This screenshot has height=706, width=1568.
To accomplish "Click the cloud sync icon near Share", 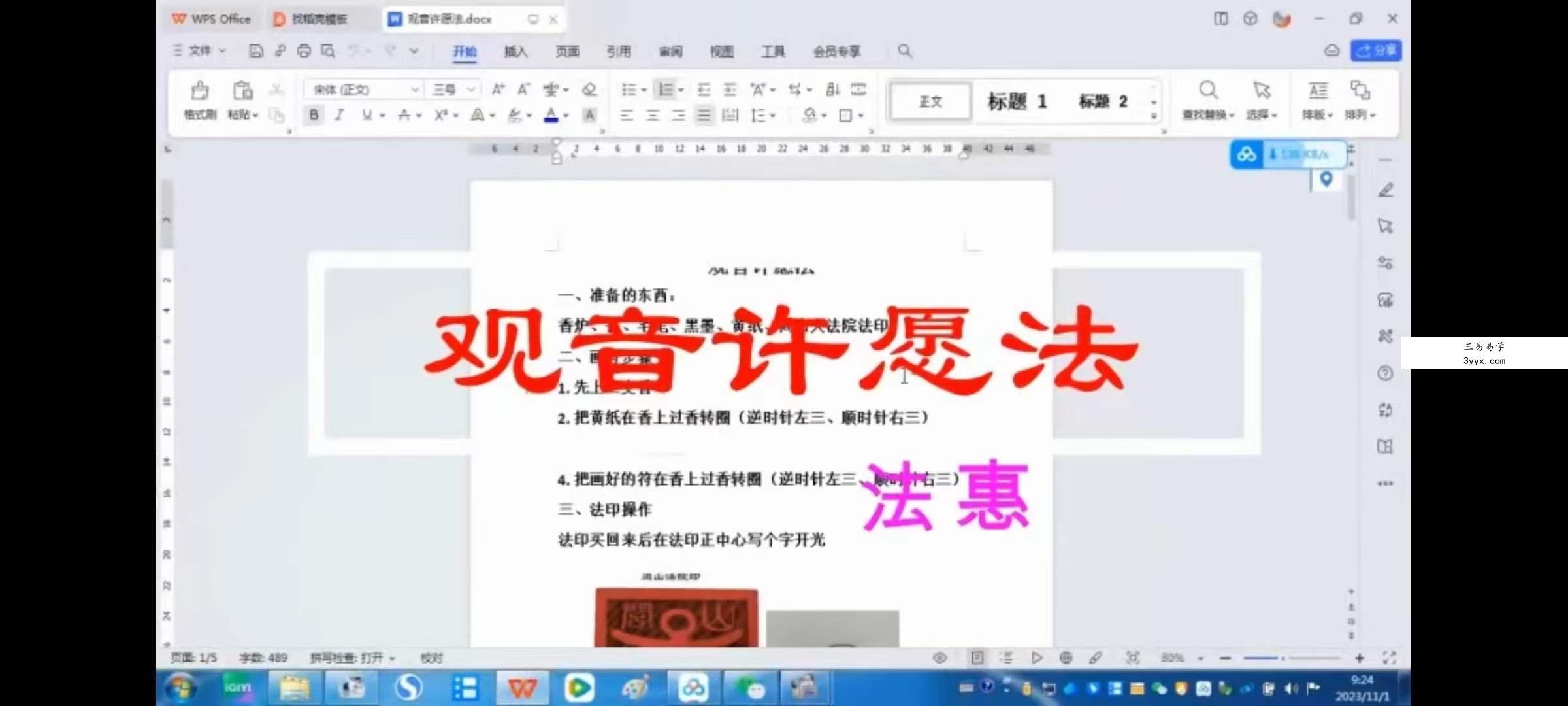I will [x=1332, y=51].
